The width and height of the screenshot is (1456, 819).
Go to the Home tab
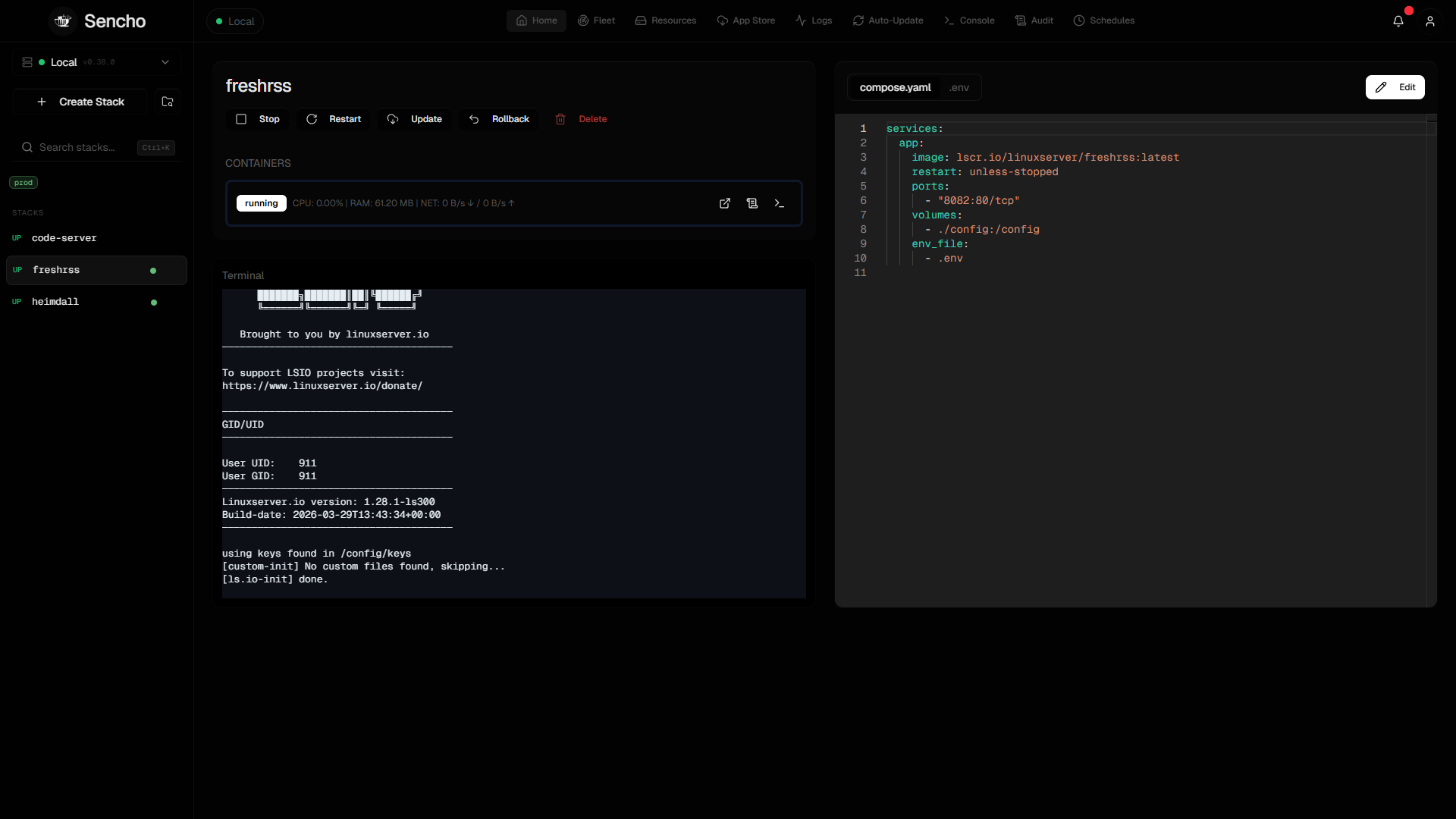coord(536,20)
